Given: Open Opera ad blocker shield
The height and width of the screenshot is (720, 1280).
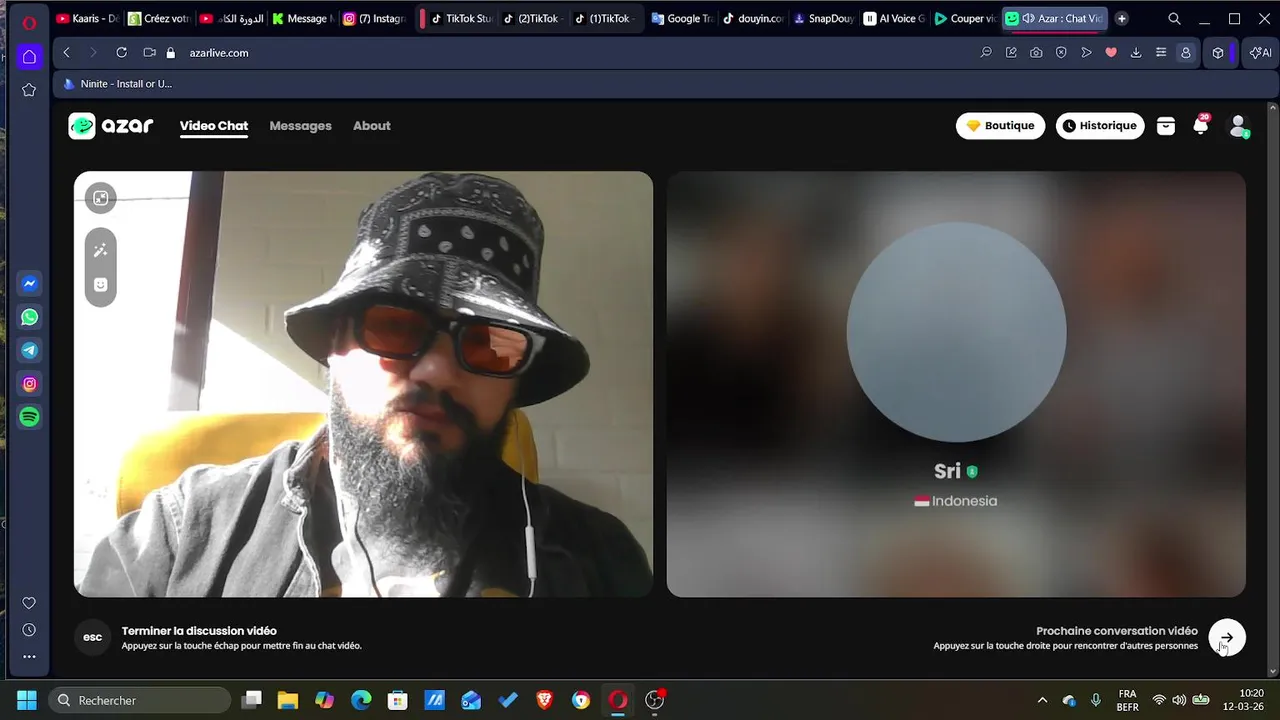Looking at the screenshot, I should click(x=1061, y=53).
